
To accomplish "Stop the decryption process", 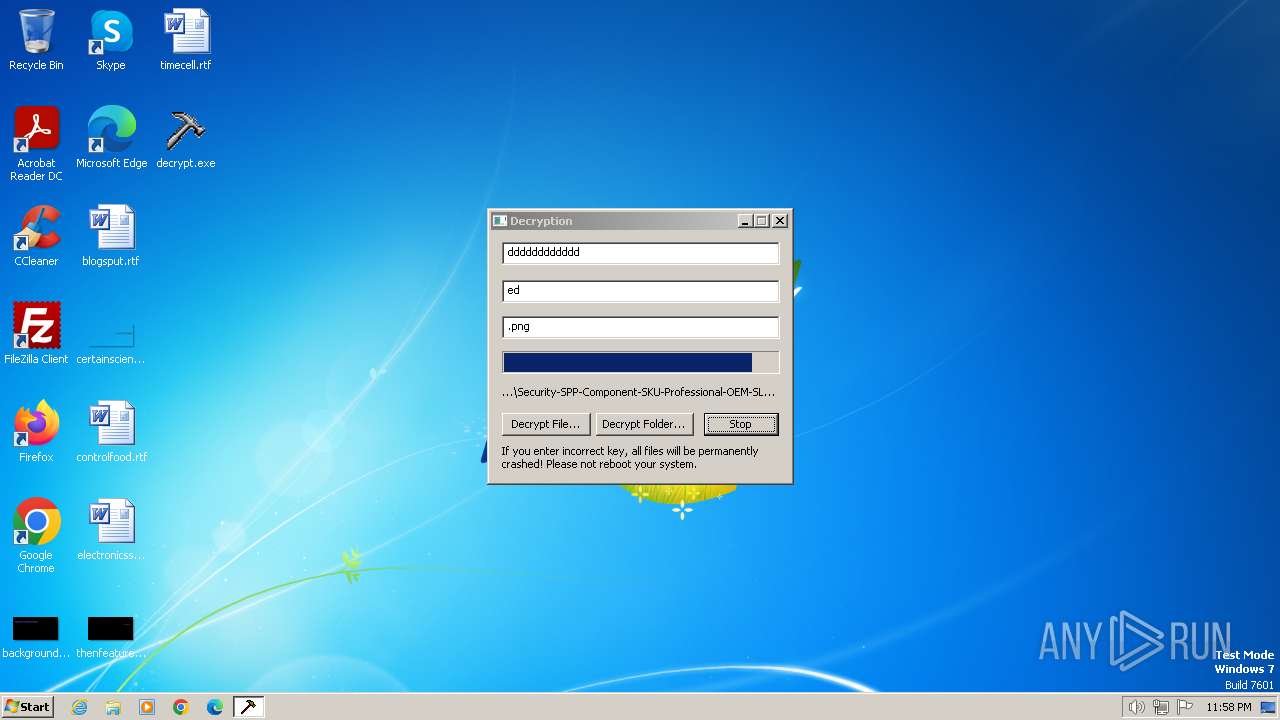I will (740, 424).
